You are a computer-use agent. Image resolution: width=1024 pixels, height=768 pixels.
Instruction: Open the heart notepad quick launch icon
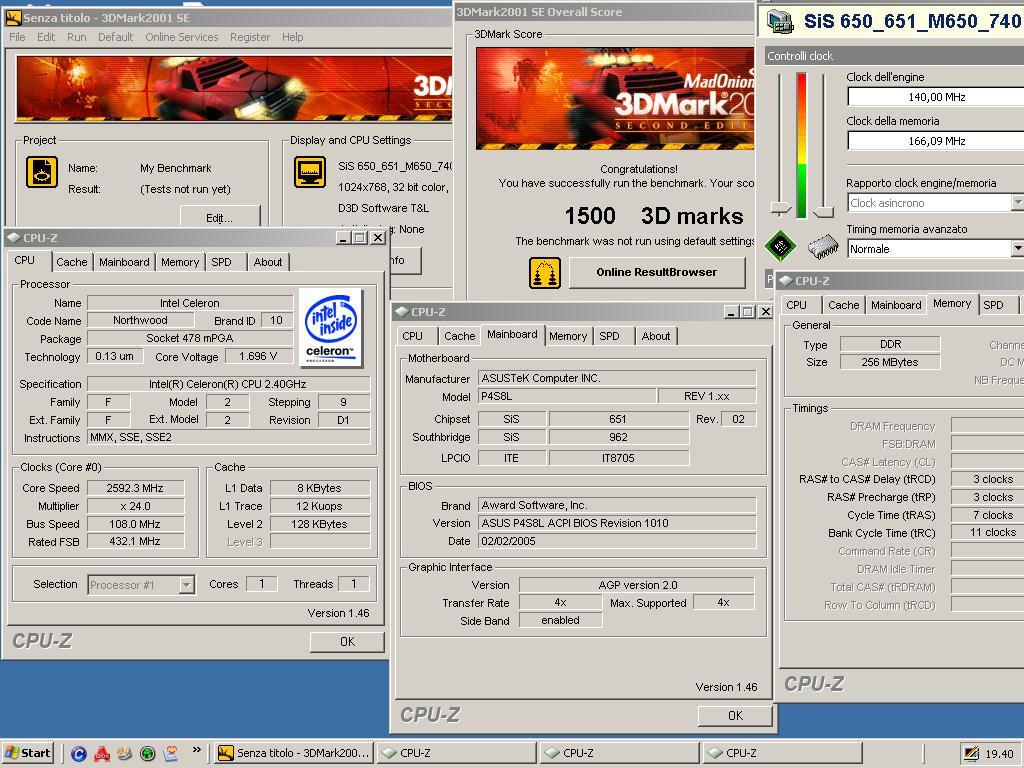pos(171,754)
